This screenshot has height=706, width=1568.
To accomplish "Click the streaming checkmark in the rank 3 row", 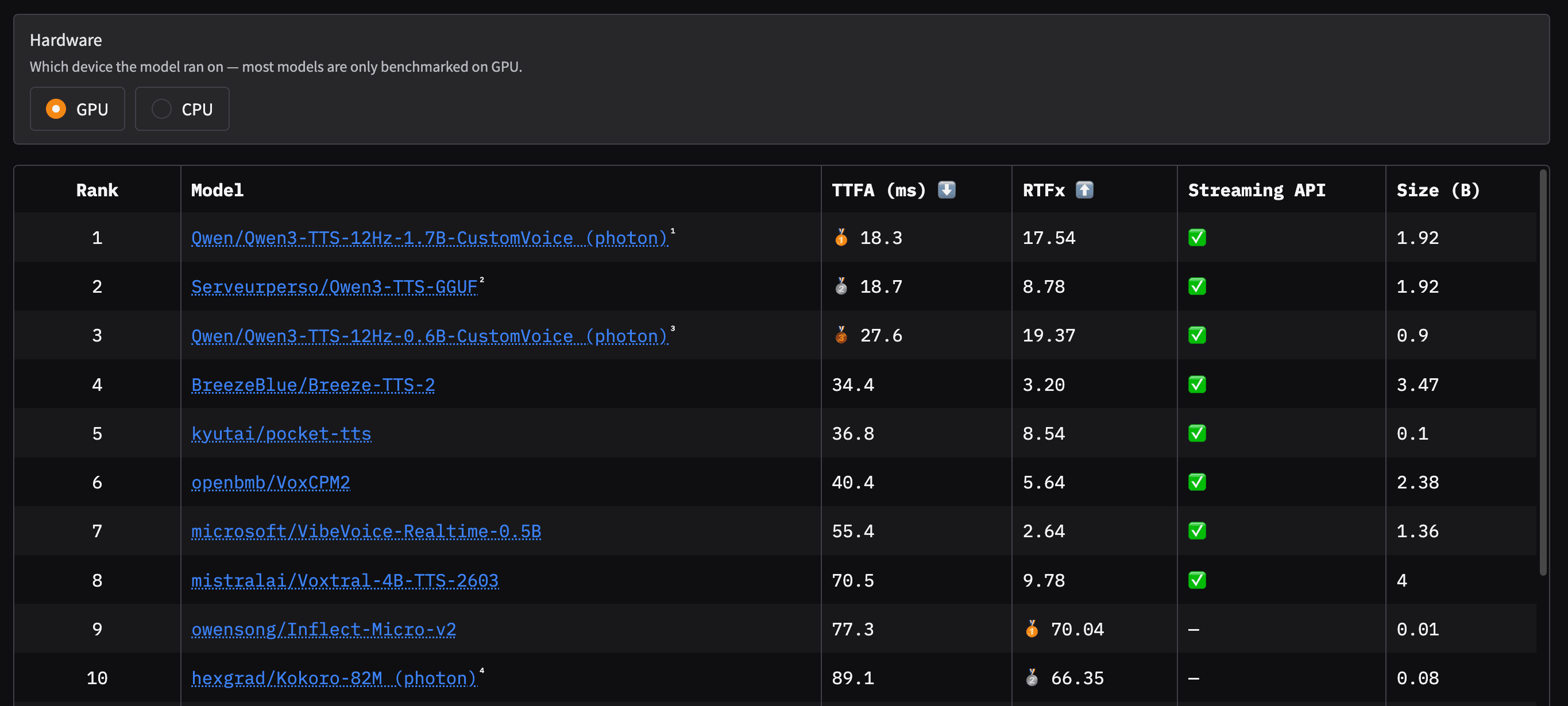I will click(1198, 335).
